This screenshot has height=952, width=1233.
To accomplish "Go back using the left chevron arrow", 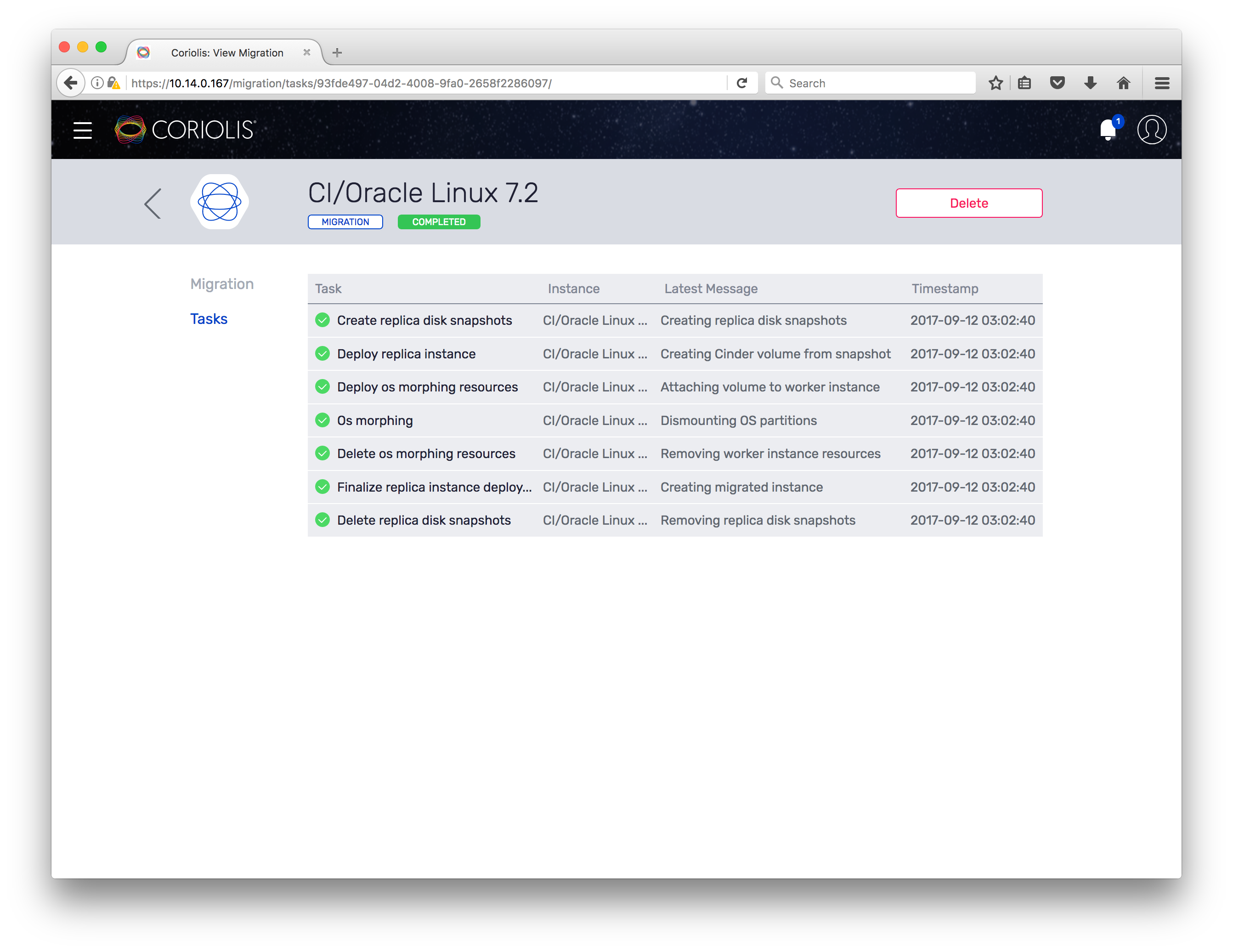I will [153, 203].
